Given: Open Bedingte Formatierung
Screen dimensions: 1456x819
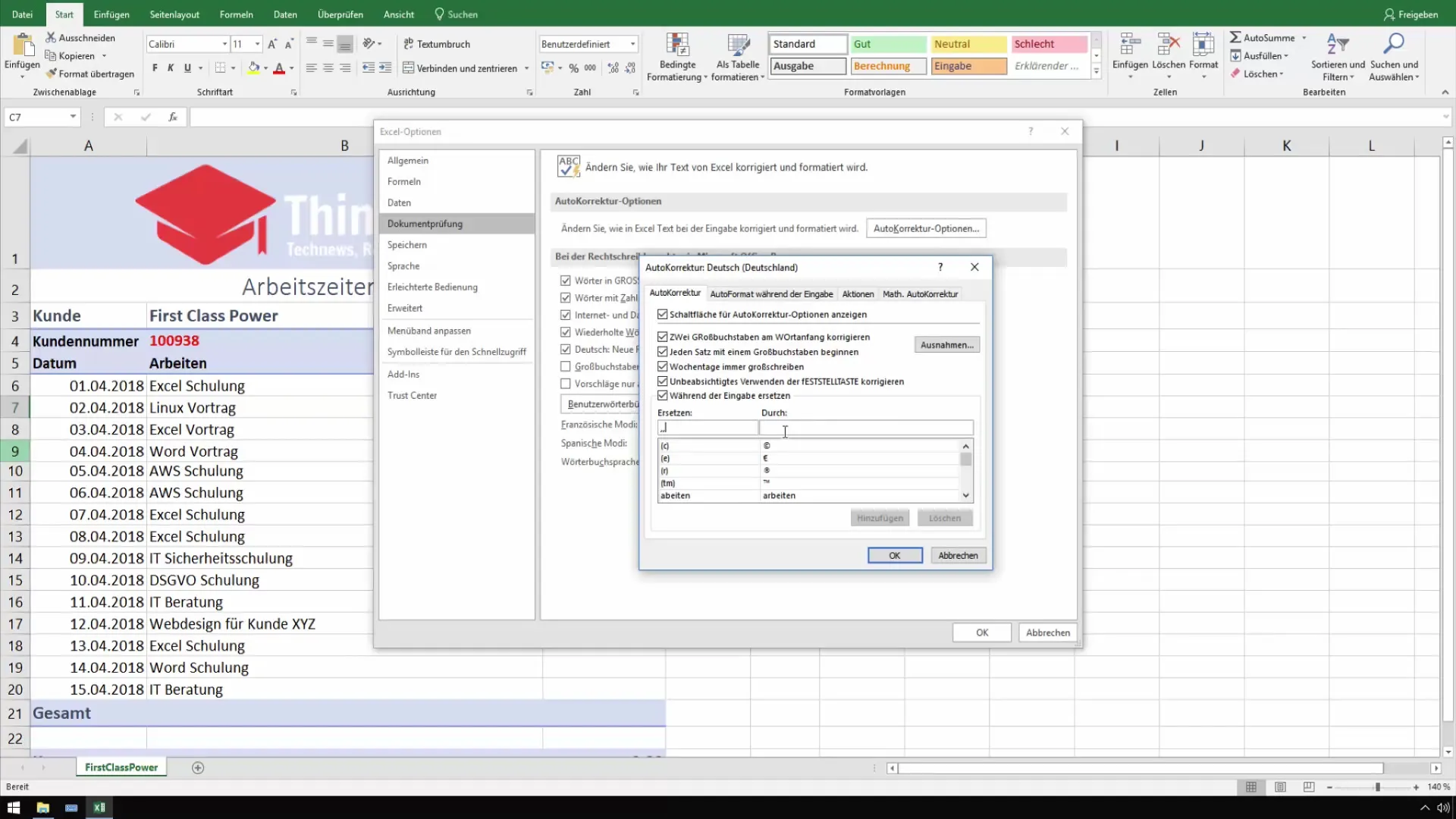Looking at the screenshot, I should 677,57.
